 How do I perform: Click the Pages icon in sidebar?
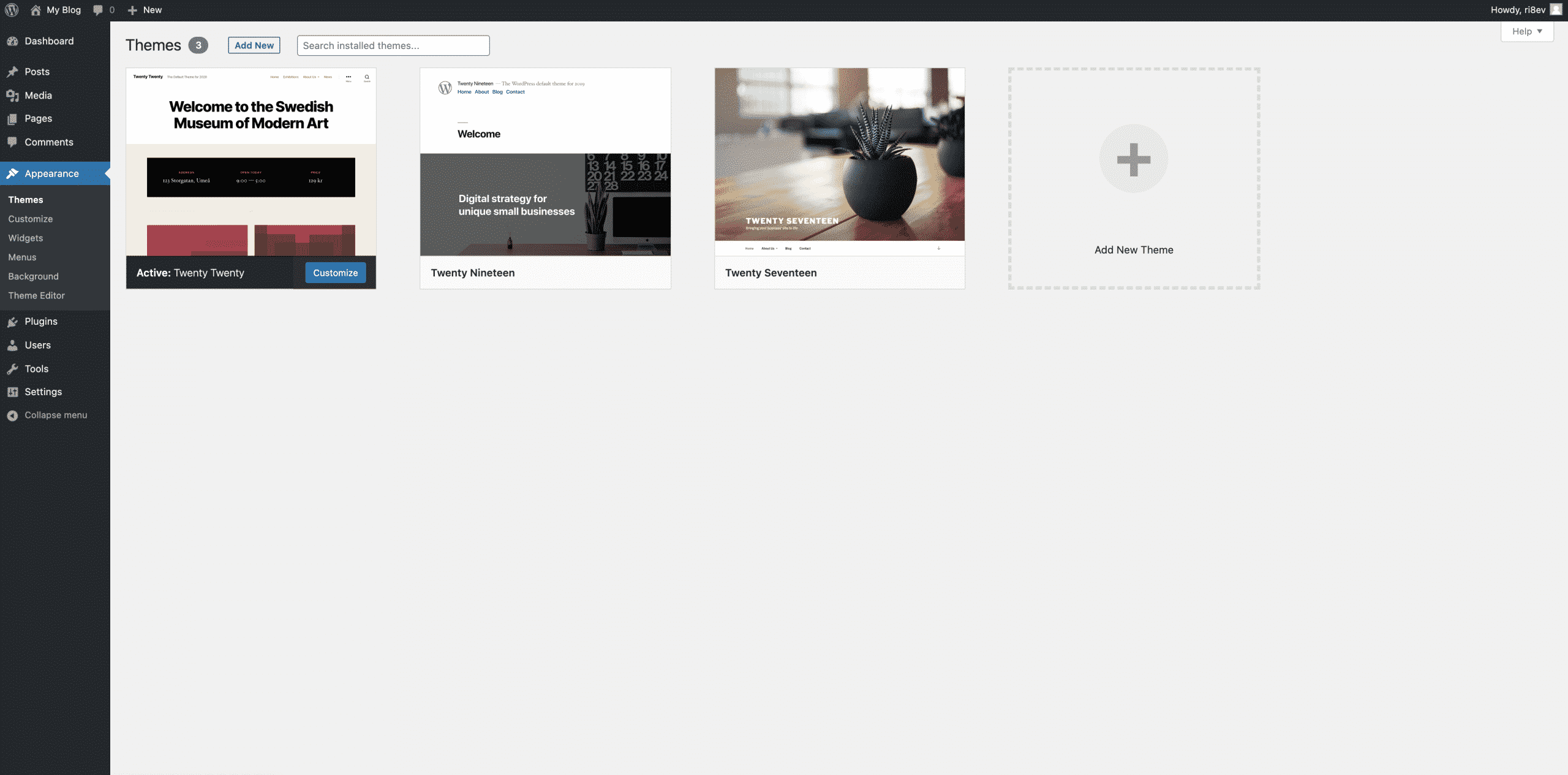coord(12,119)
